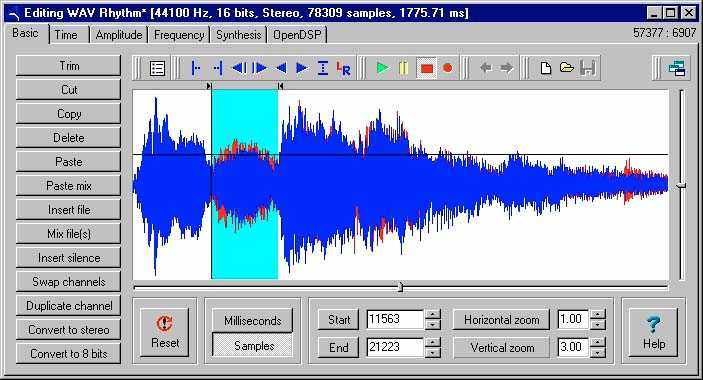Toggle the Milliseconds unit button
This screenshot has width=703, height=380.
253,321
